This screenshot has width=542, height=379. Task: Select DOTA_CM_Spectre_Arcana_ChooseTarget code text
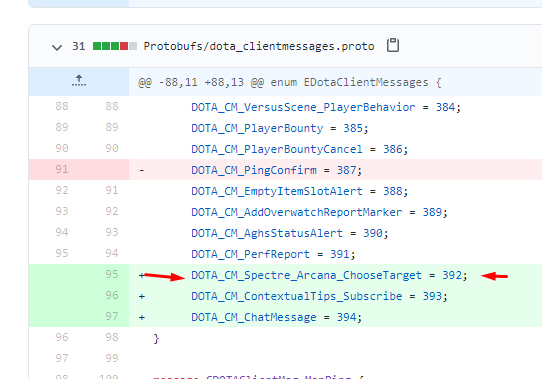(306, 275)
